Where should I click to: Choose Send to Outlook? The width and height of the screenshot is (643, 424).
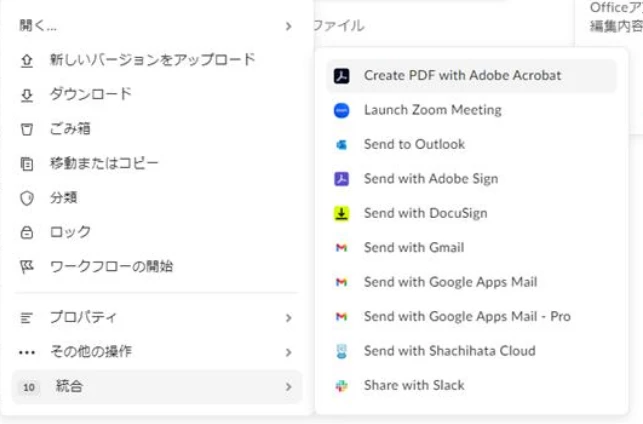click(x=472, y=145)
